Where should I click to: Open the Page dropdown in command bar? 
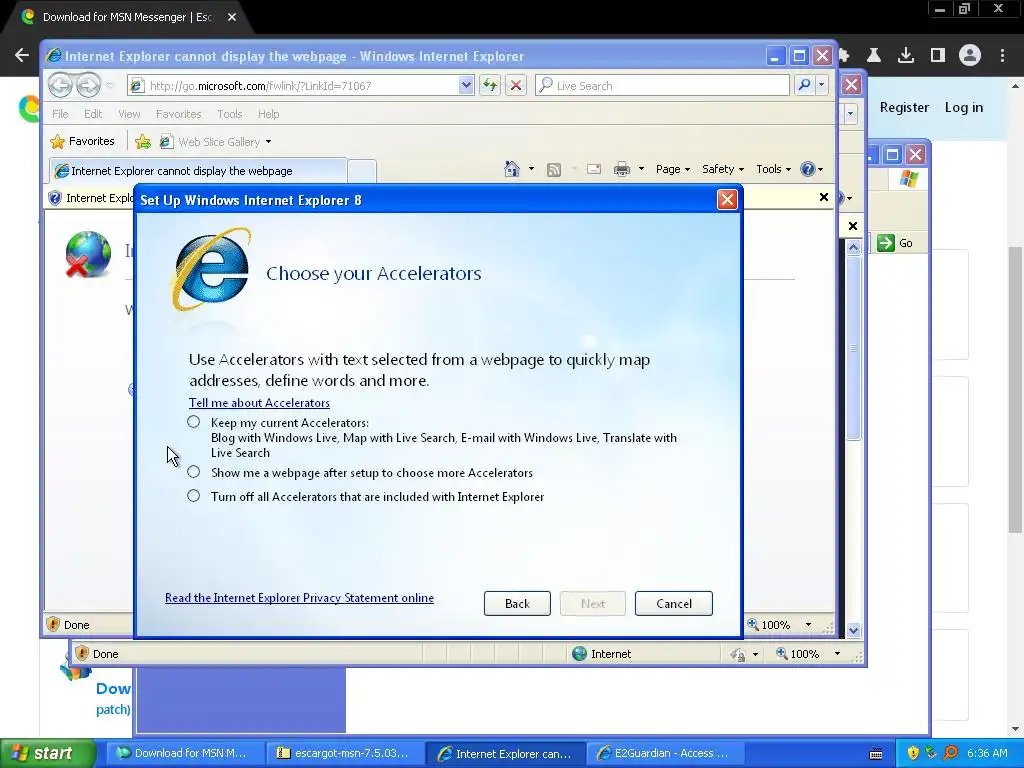pos(673,169)
